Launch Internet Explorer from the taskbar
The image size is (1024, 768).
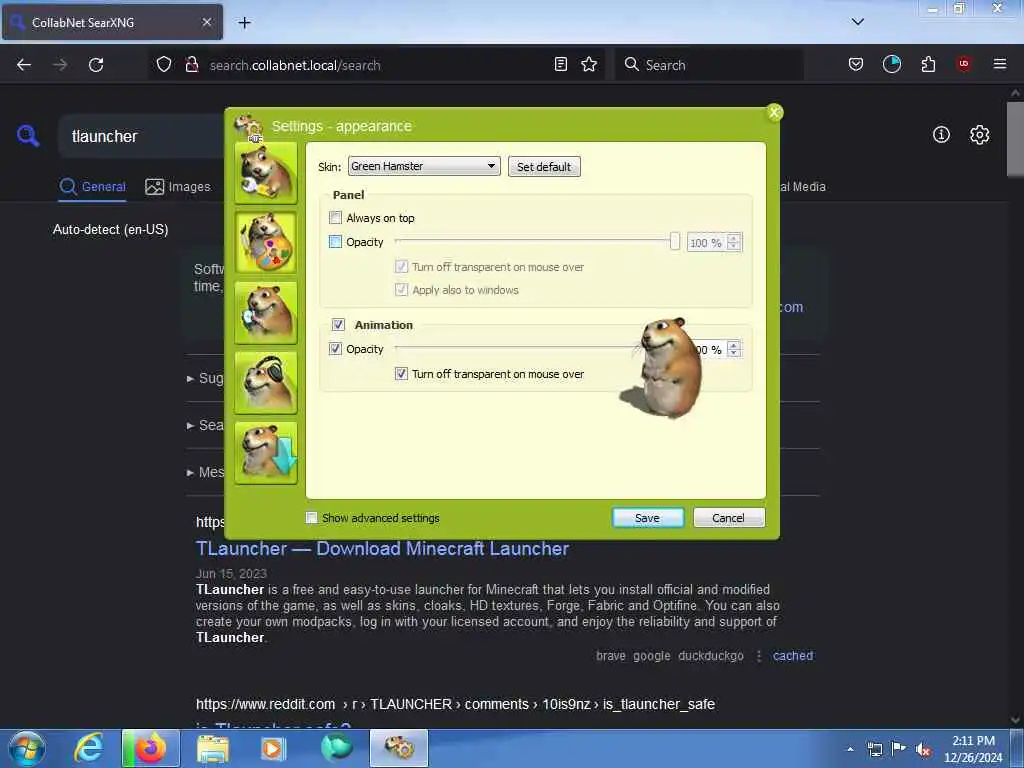(x=89, y=748)
